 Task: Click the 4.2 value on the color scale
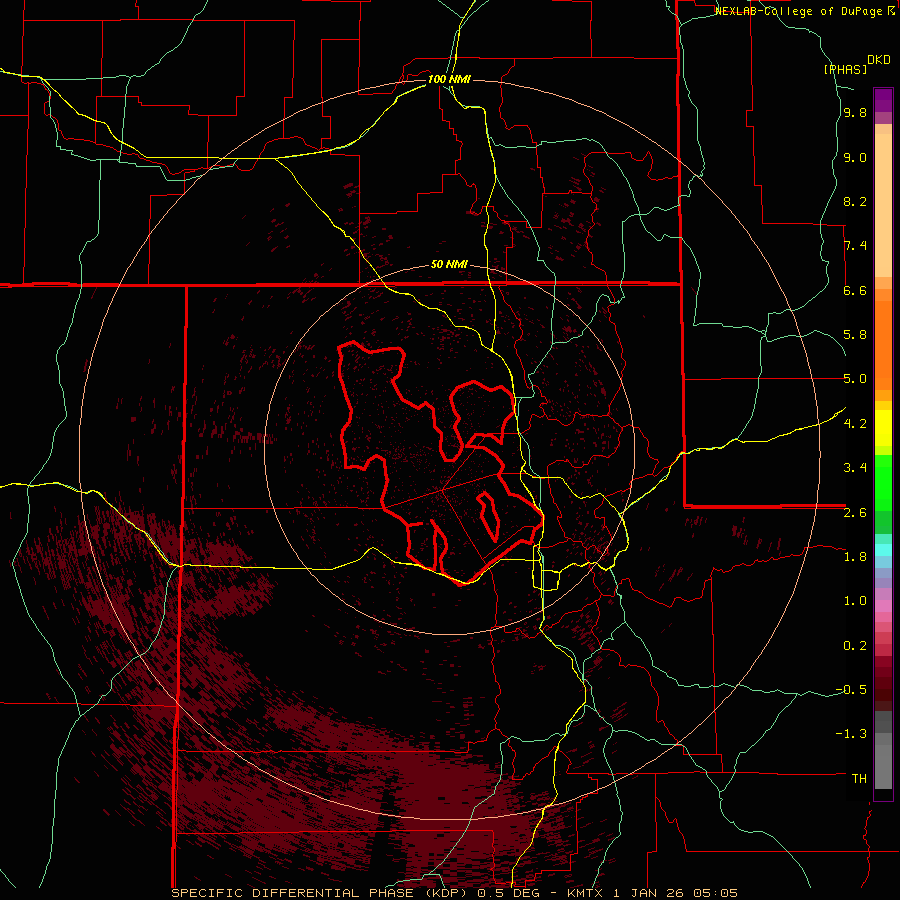pos(855,423)
